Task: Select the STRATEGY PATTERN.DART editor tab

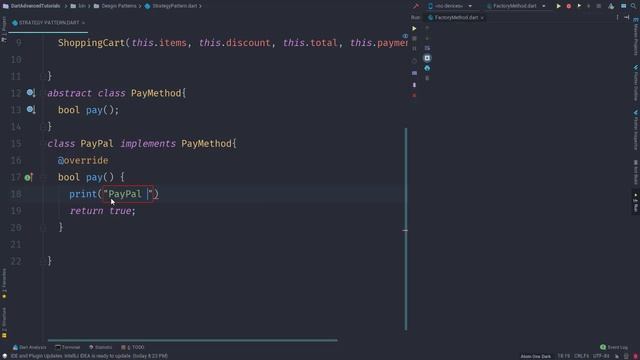Action: pos(48,23)
